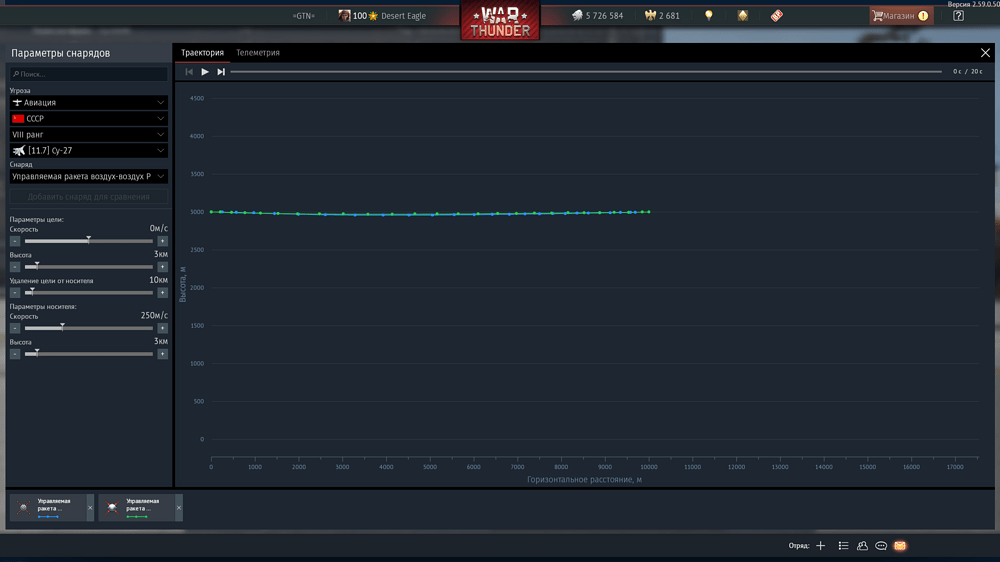Click the War Thunder logo
The height and width of the screenshot is (562, 1000).
pyautogui.click(x=500, y=20)
